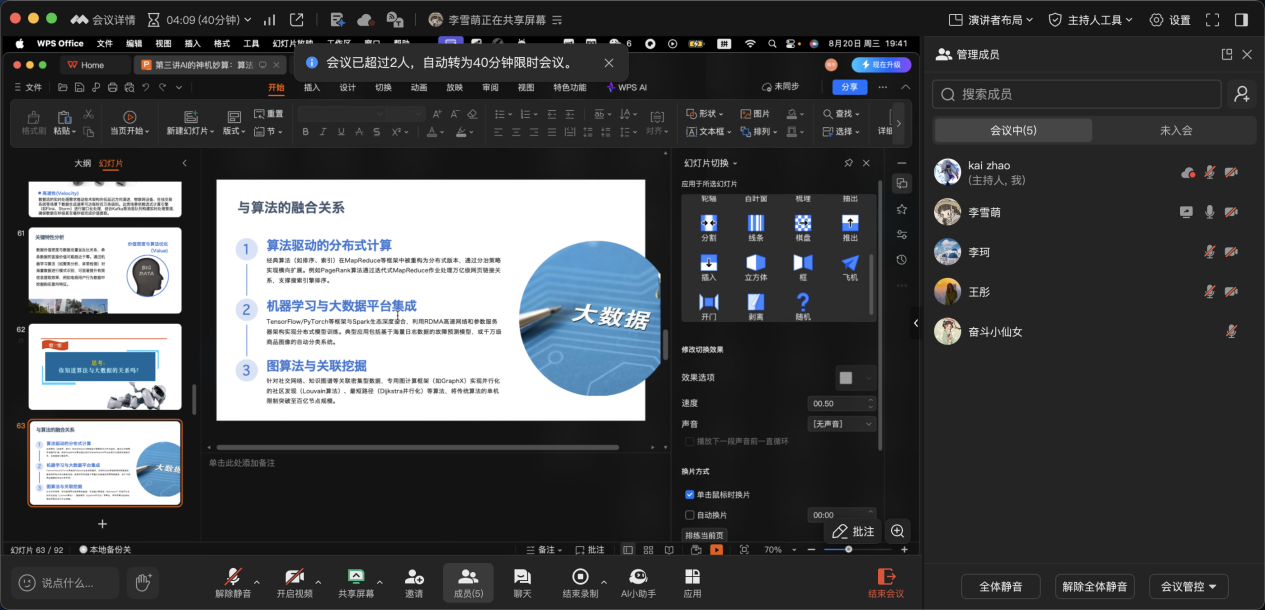Select the 飞机 slide transition effect

[849, 264]
